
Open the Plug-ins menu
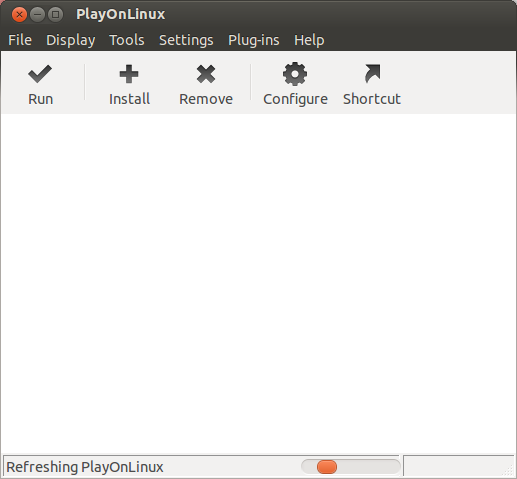click(x=254, y=40)
